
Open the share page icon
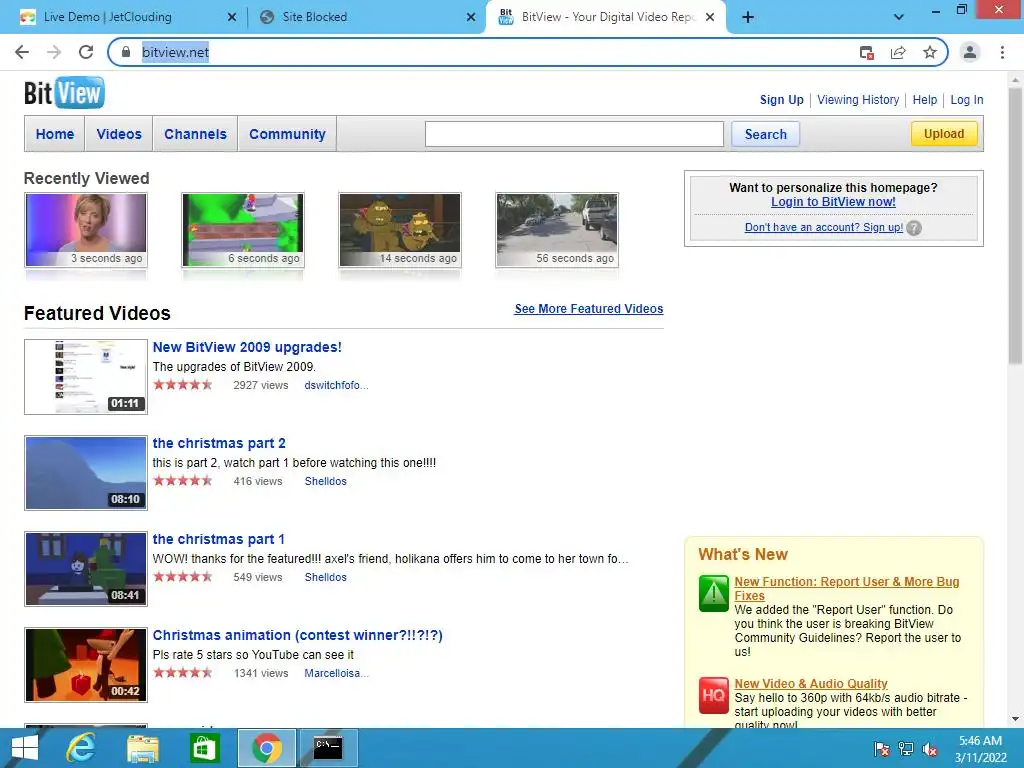[898, 52]
